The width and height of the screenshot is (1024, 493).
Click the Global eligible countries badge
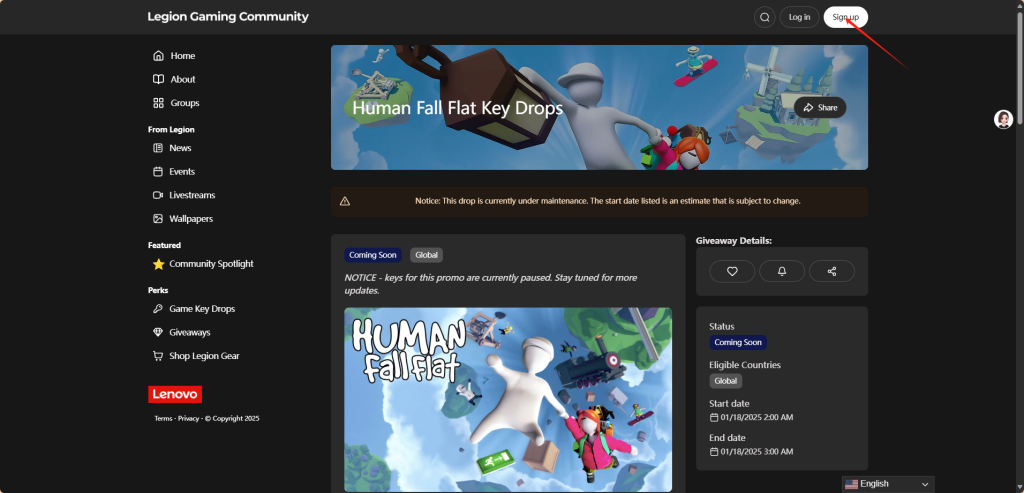point(726,381)
